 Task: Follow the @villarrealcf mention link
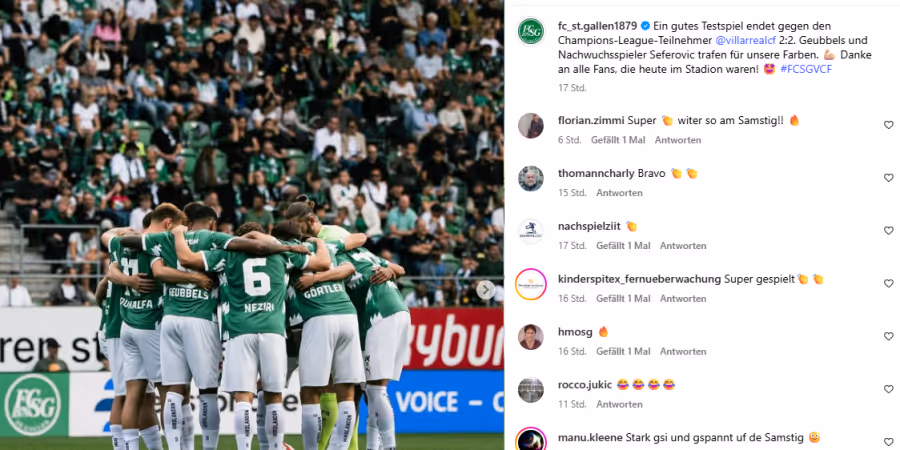(746, 41)
